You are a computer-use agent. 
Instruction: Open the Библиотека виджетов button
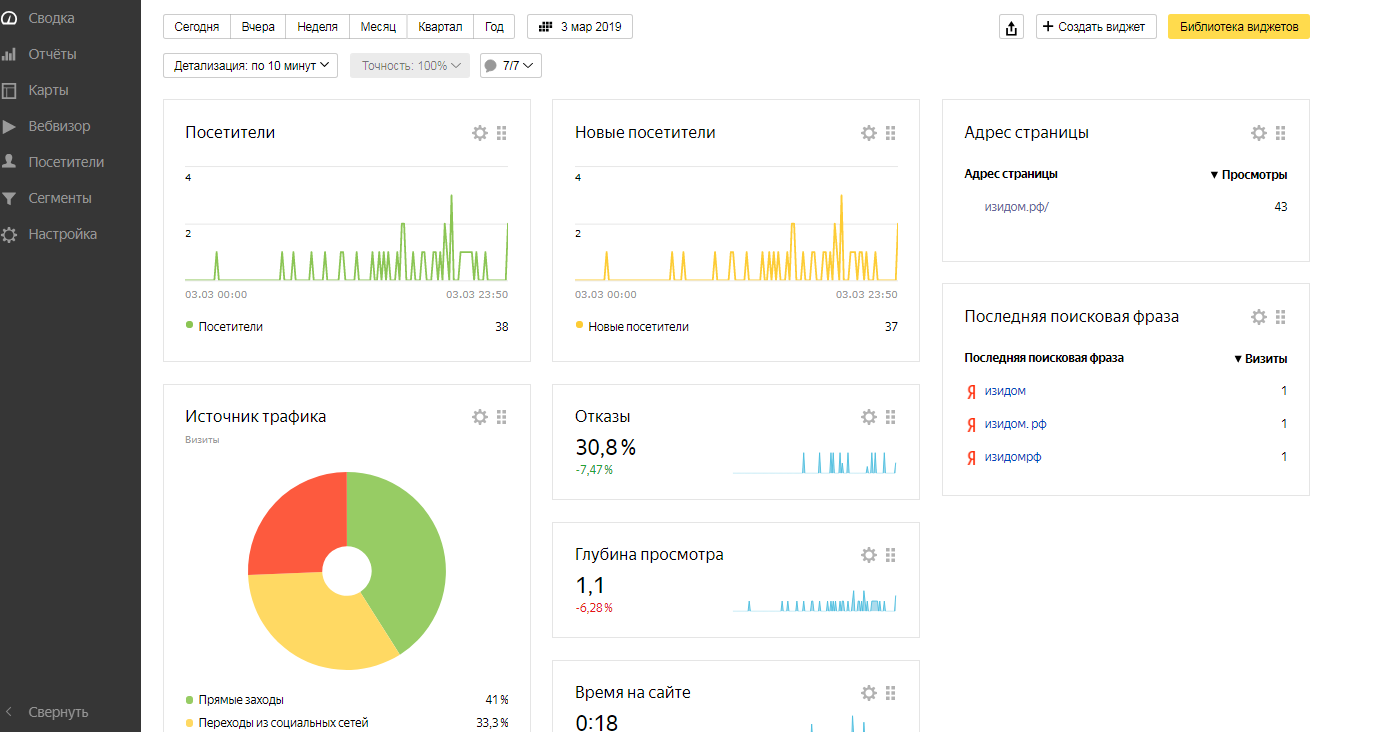pyautogui.click(x=1238, y=27)
